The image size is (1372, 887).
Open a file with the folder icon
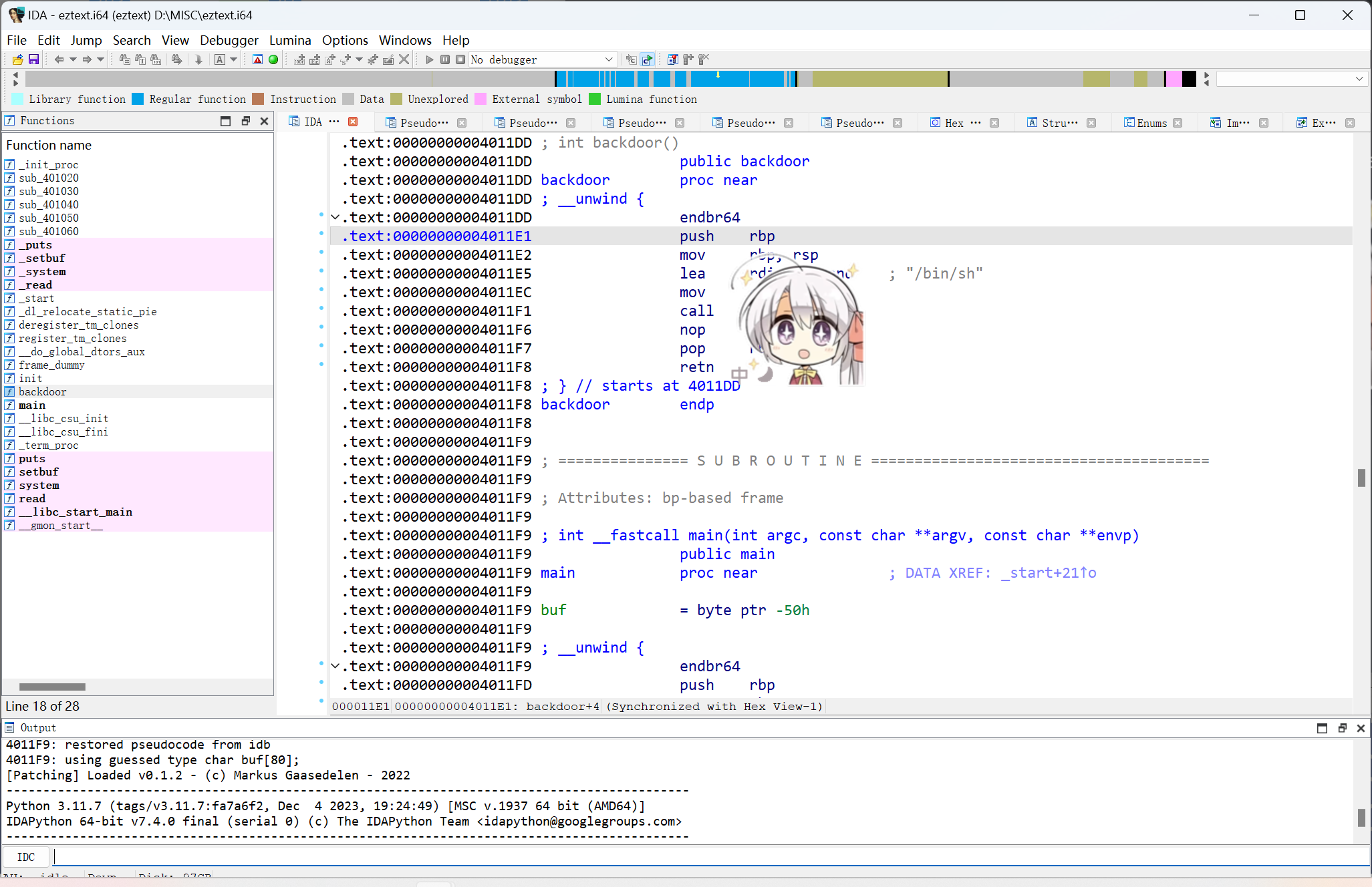coord(17,59)
